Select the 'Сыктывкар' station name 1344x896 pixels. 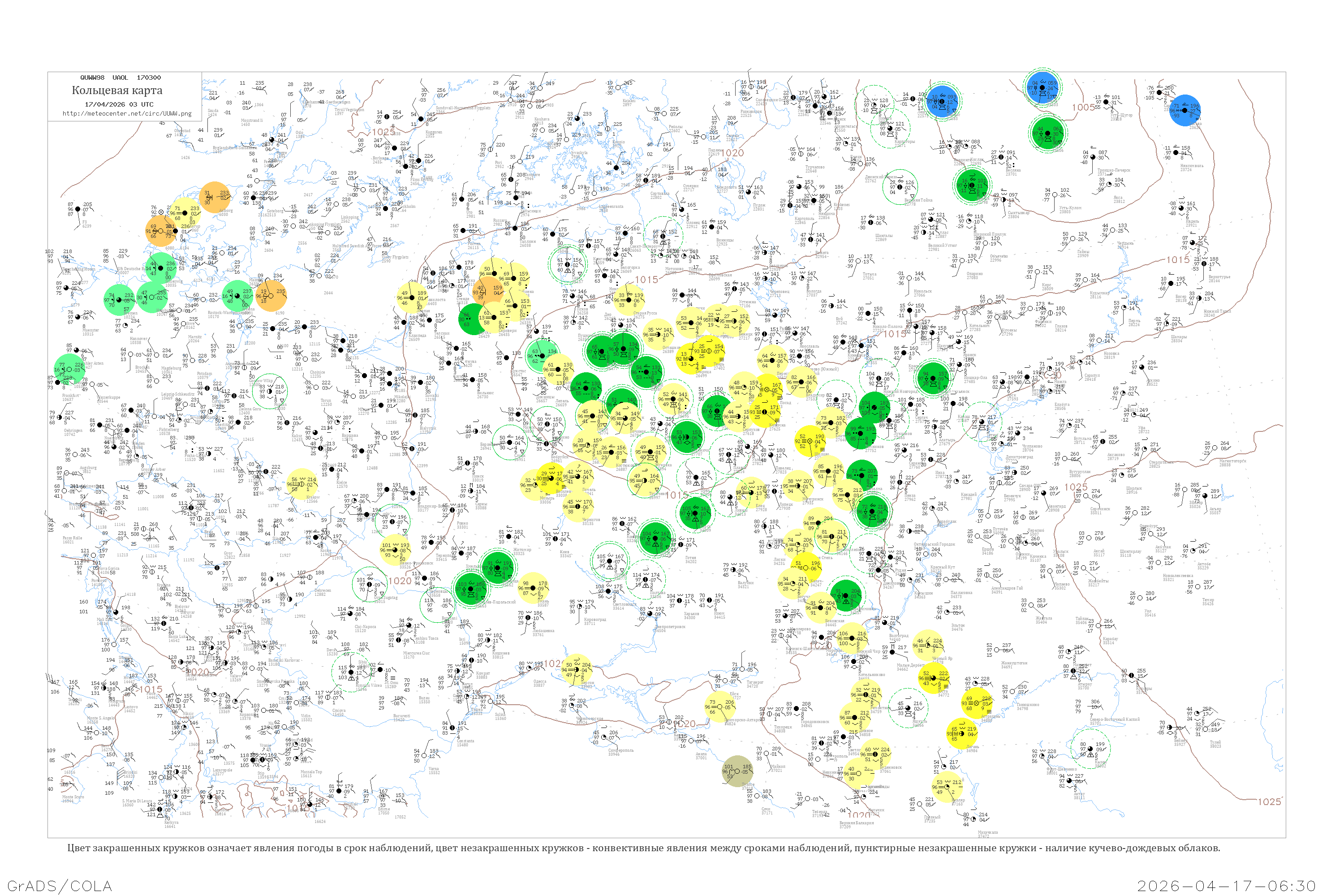coord(1018,213)
